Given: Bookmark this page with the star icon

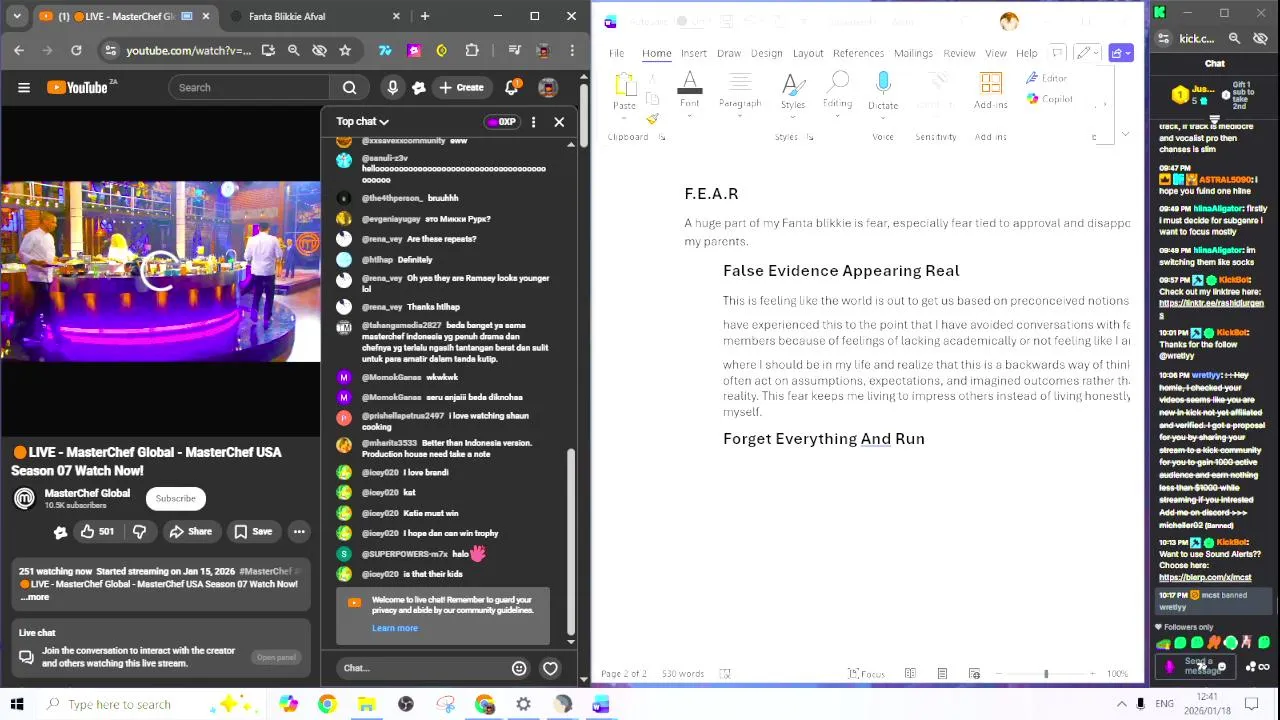Looking at the screenshot, I should (x=345, y=50).
